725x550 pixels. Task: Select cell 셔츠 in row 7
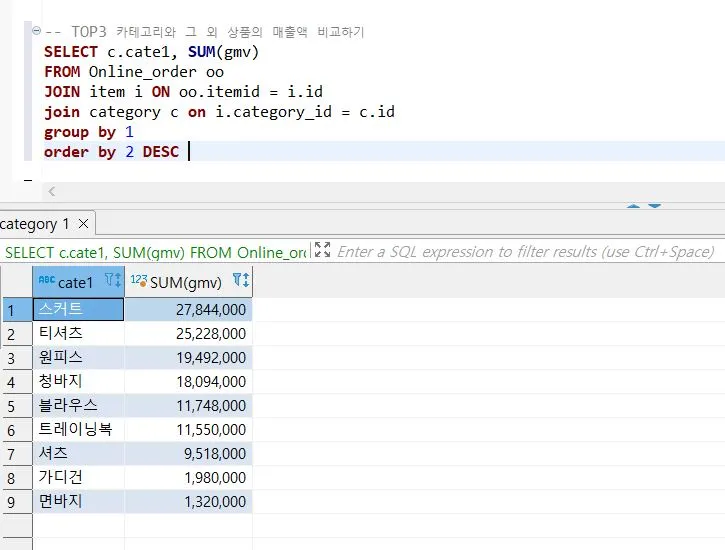(x=78, y=453)
